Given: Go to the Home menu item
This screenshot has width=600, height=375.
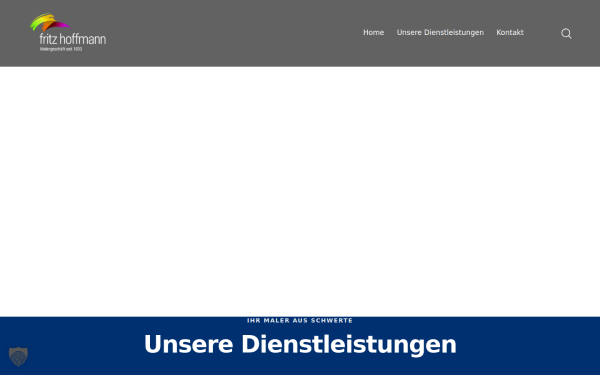Looking at the screenshot, I should click(373, 33).
